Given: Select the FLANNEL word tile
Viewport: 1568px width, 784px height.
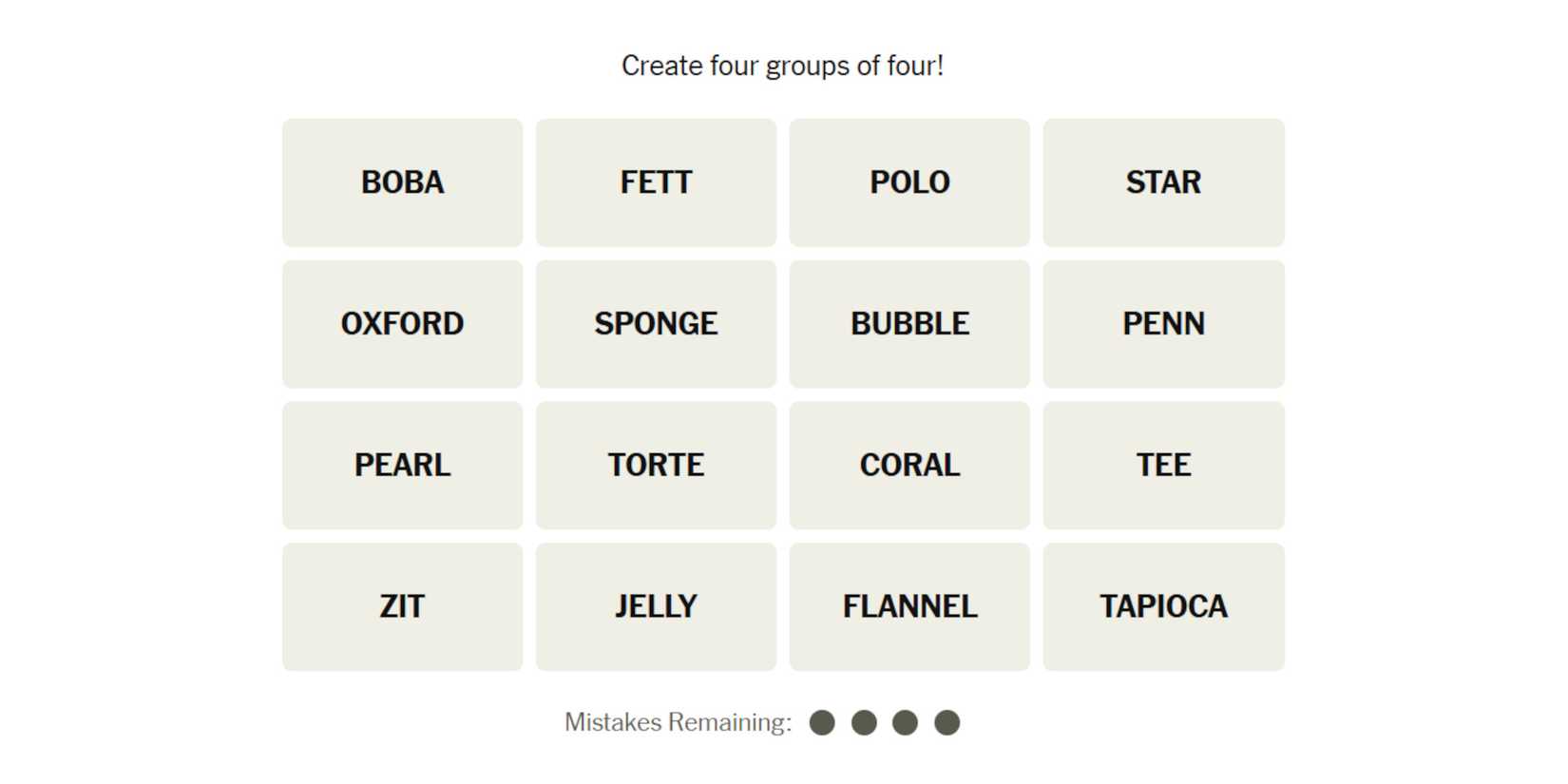Looking at the screenshot, I should pos(909,607).
